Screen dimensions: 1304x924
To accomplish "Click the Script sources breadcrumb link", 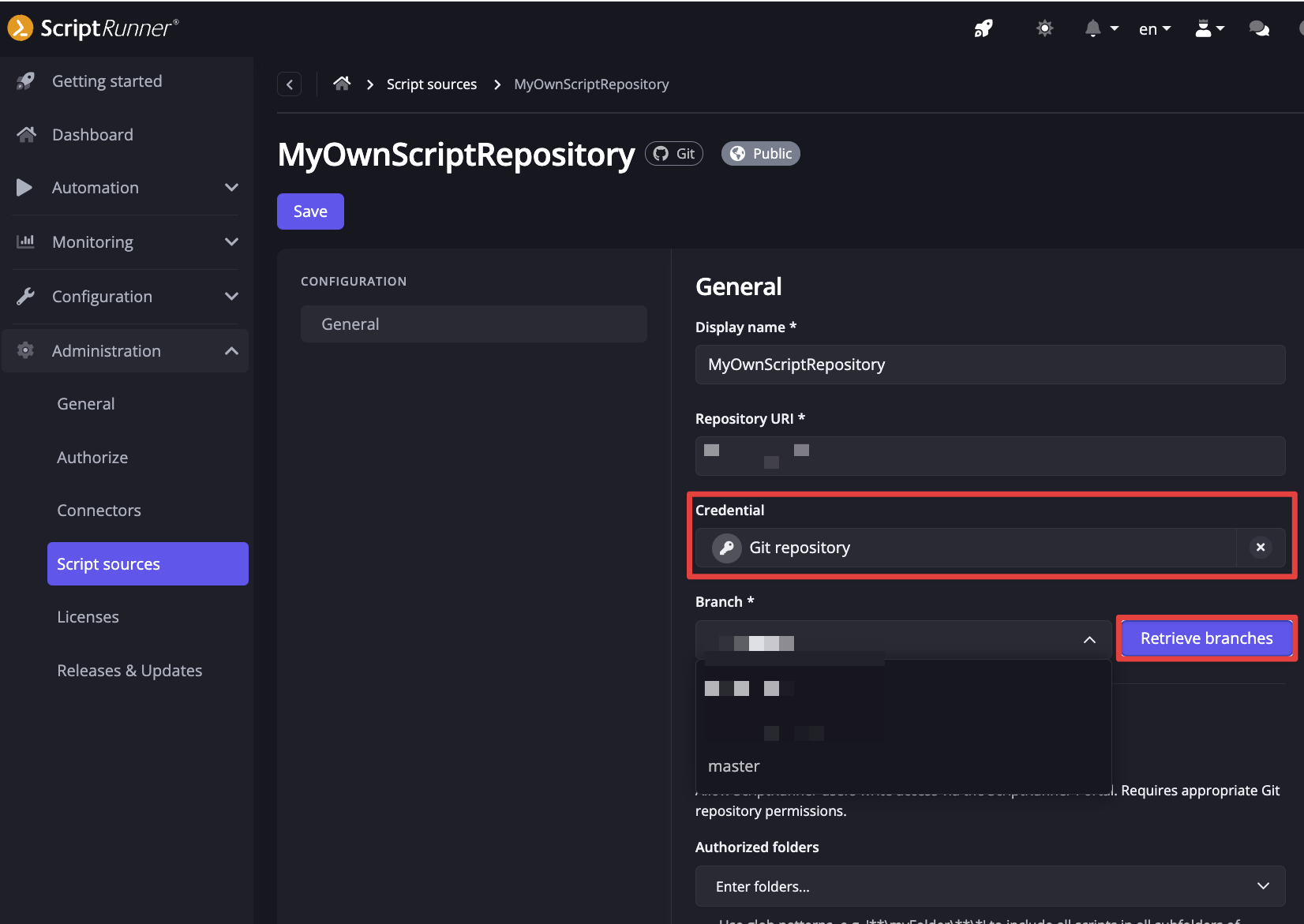I will [x=431, y=84].
